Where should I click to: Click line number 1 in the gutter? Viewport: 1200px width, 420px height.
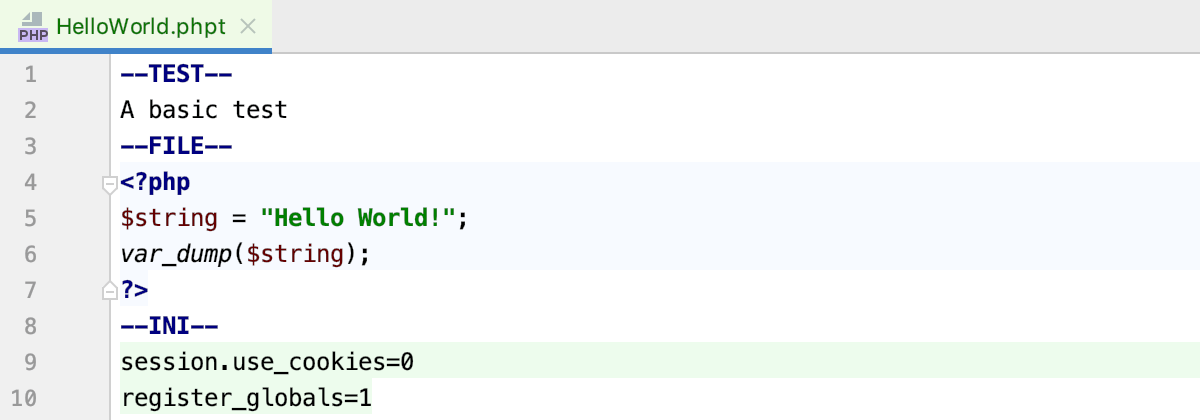pyautogui.click(x=28, y=74)
